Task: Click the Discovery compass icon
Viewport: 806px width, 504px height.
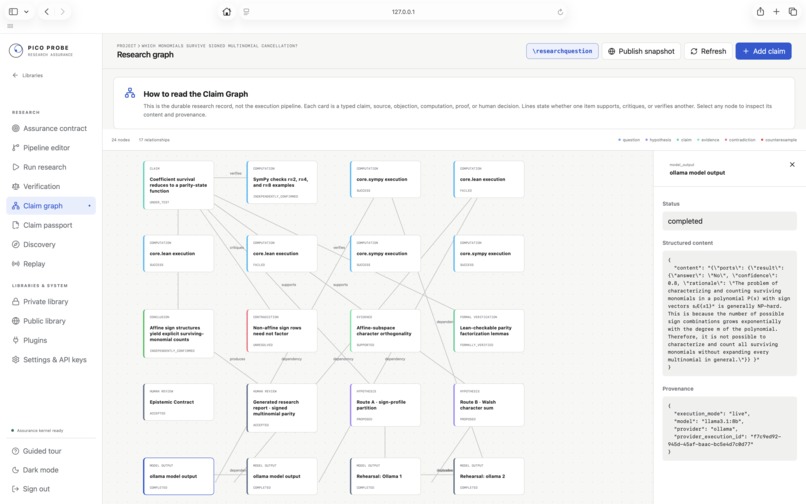Action: 15,244
